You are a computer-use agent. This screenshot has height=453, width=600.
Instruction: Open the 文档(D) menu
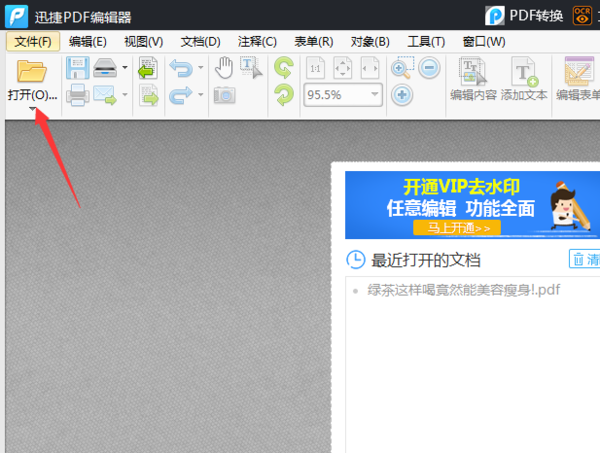[200, 41]
